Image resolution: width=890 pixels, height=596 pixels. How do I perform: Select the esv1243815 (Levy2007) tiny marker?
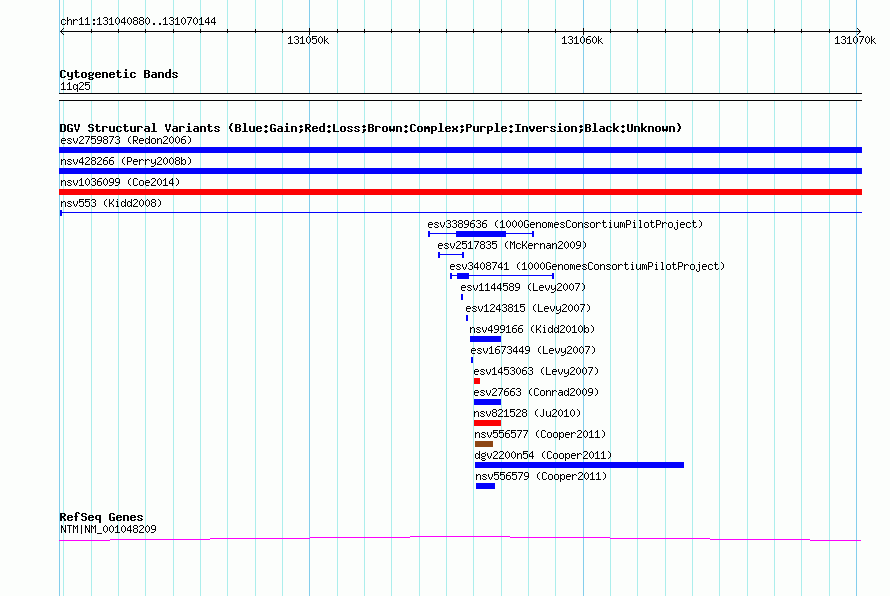point(467,318)
